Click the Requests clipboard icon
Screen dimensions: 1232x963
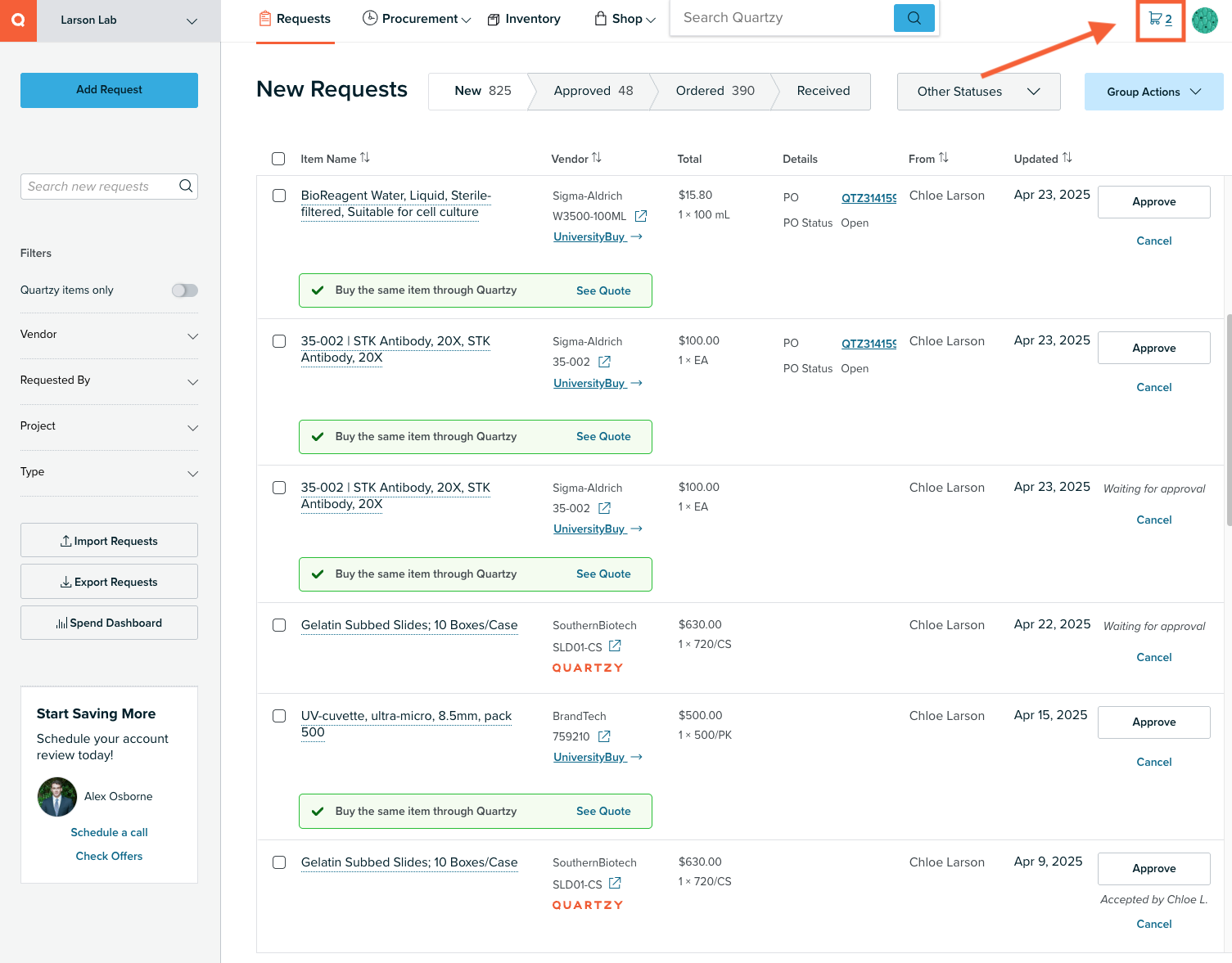(265, 18)
